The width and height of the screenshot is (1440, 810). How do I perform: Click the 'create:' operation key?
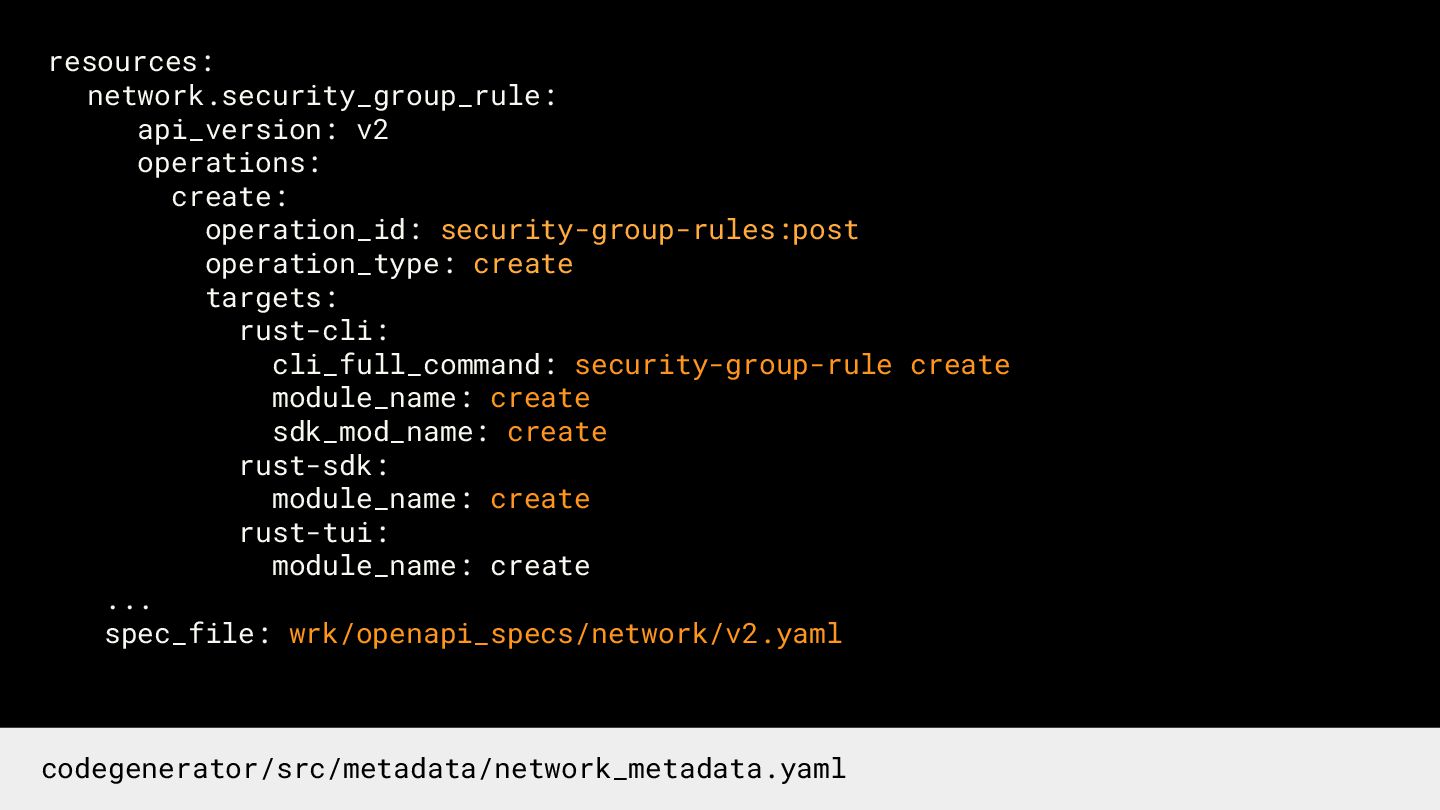(229, 197)
